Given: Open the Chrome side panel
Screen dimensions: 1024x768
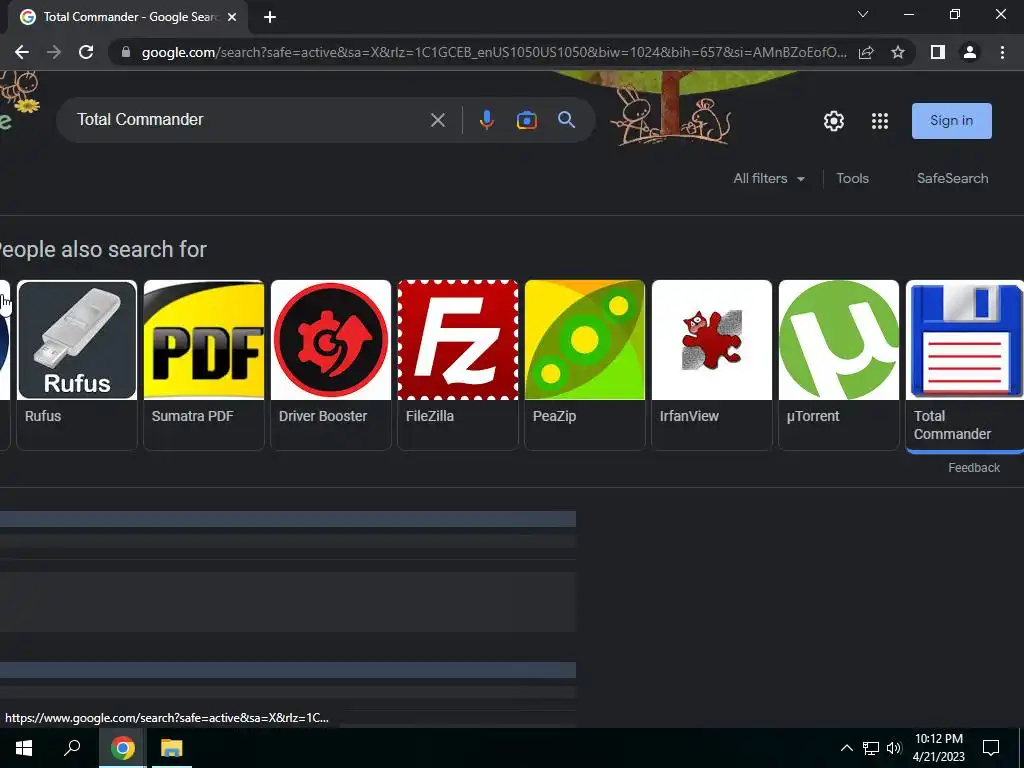Looking at the screenshot, I should click(x=937, y=52).
